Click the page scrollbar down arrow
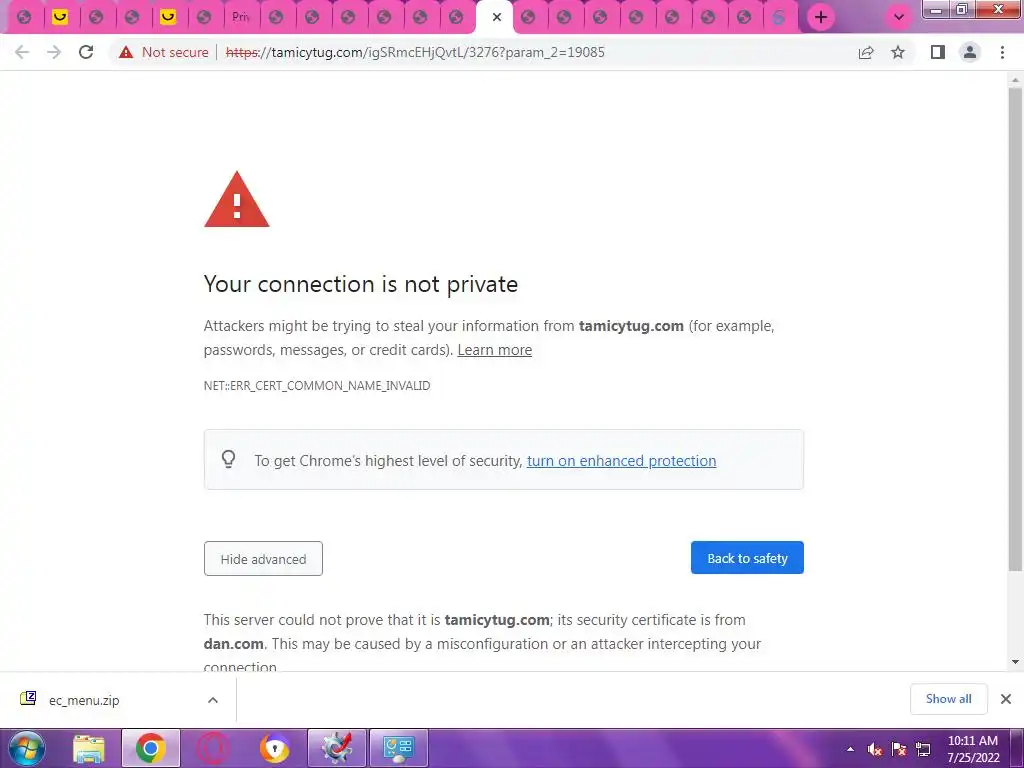Image resolution: width=1024 pixels, height=768 pixels. pos(1015,662)
